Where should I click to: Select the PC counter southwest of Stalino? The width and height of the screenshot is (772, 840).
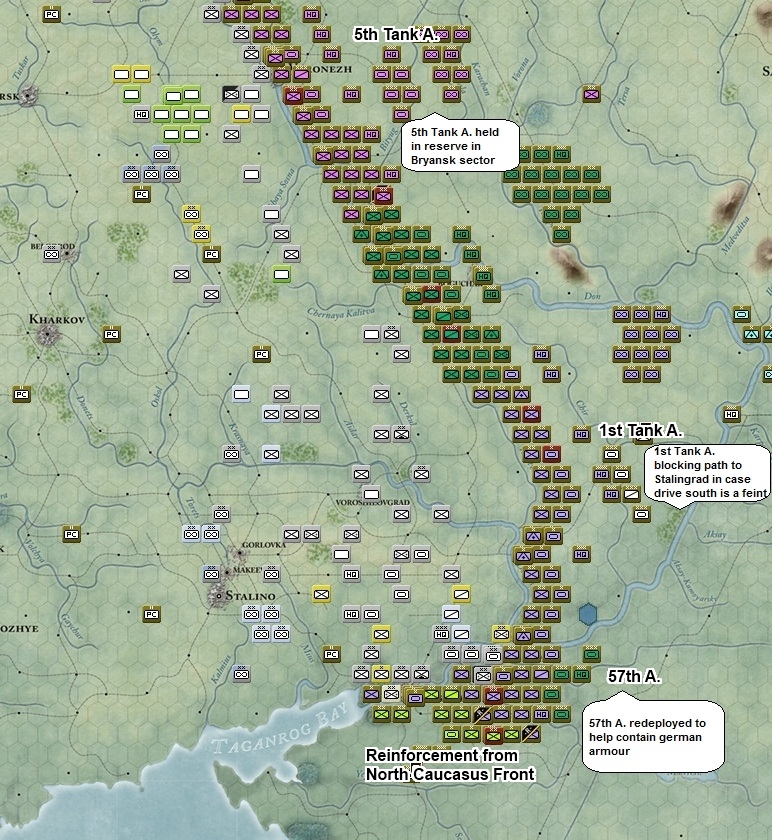pyautogui.click(x=152, y=614)
